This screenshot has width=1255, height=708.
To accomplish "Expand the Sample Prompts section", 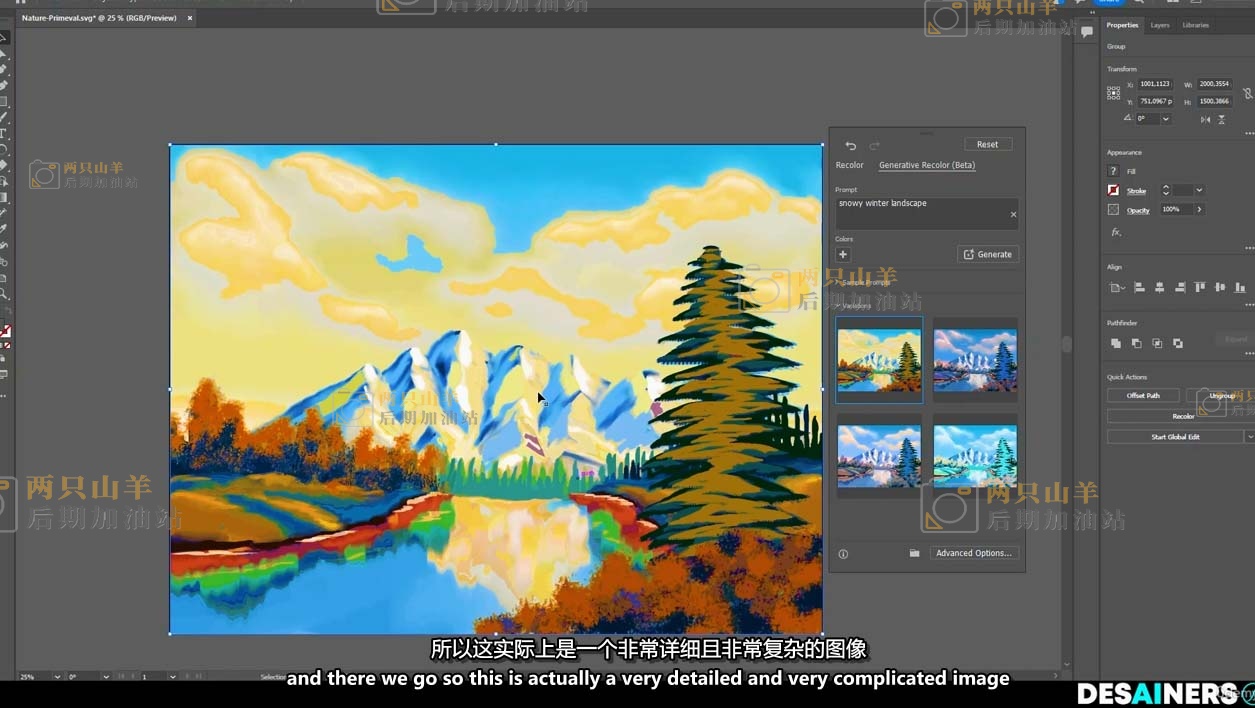I will coord(838,283).
